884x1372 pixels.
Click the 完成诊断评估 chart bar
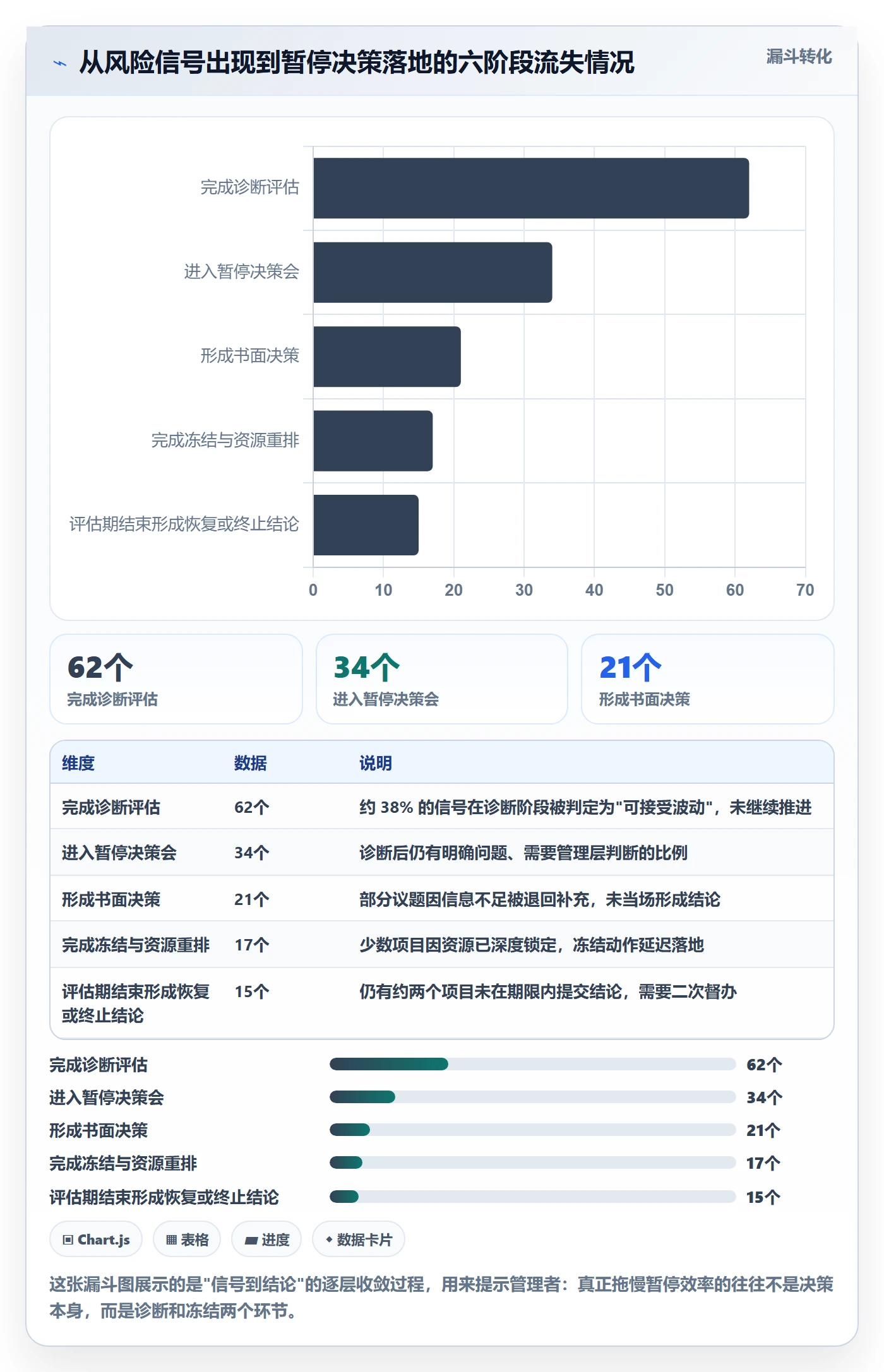click(531, 188)
